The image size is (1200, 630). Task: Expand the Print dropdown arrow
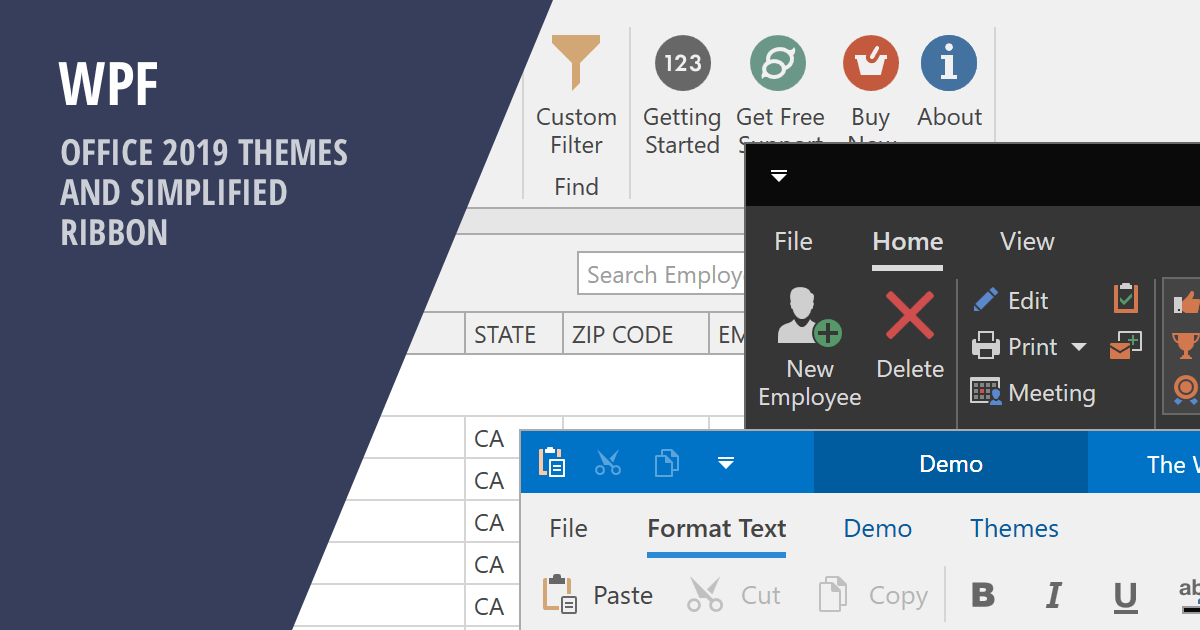[x=1078, y=347]
